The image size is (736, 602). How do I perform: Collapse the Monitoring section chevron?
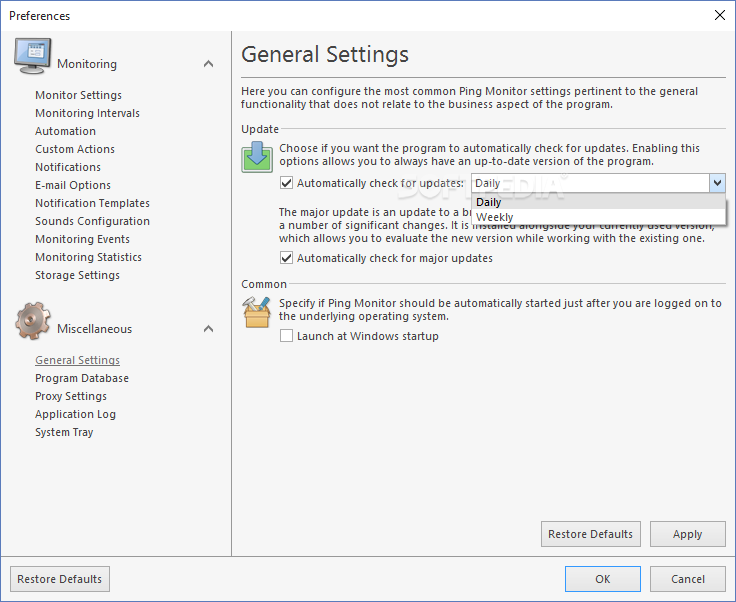coord(208,64)
